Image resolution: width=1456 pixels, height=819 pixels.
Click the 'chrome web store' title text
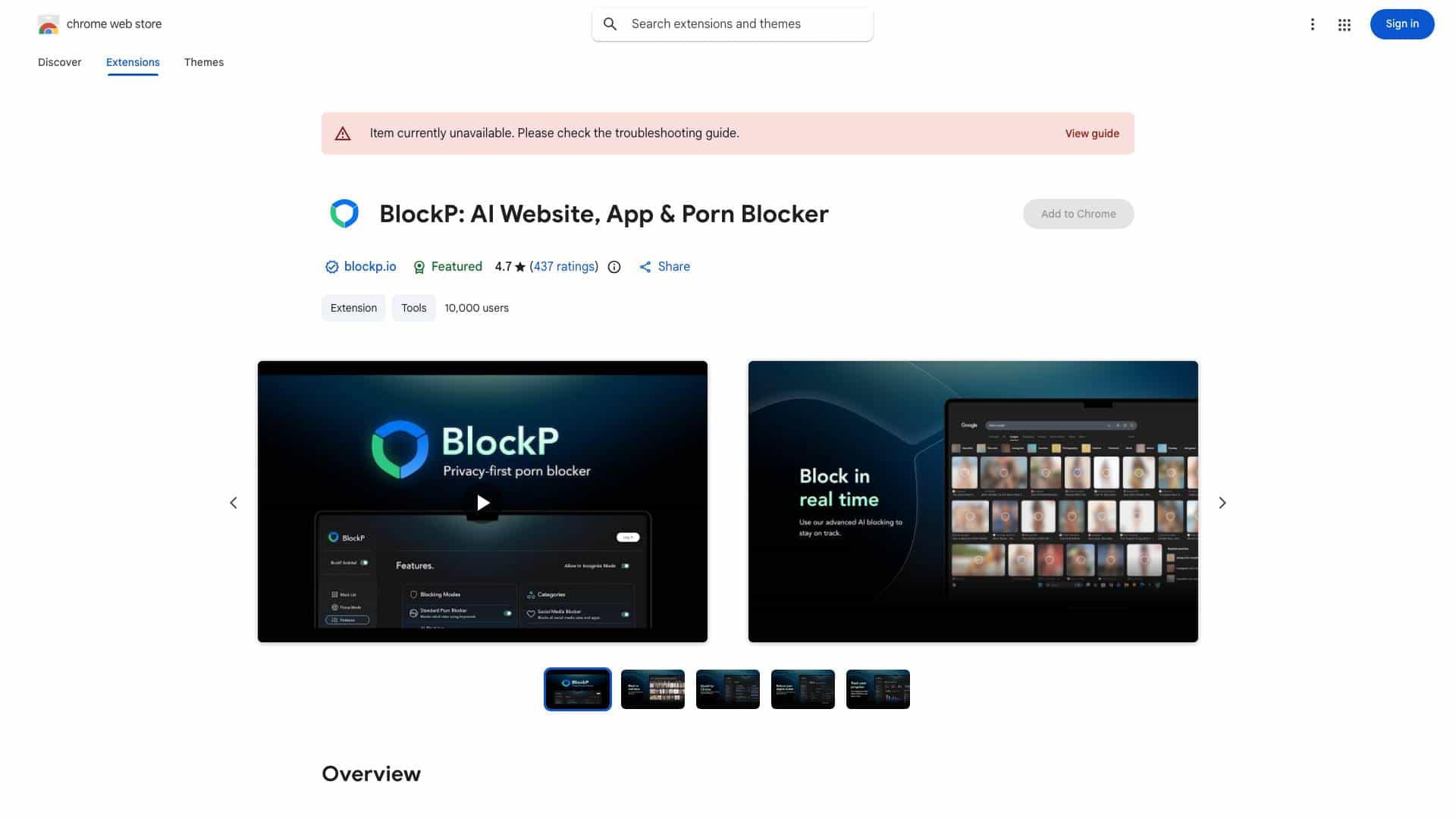coord(114,24)
